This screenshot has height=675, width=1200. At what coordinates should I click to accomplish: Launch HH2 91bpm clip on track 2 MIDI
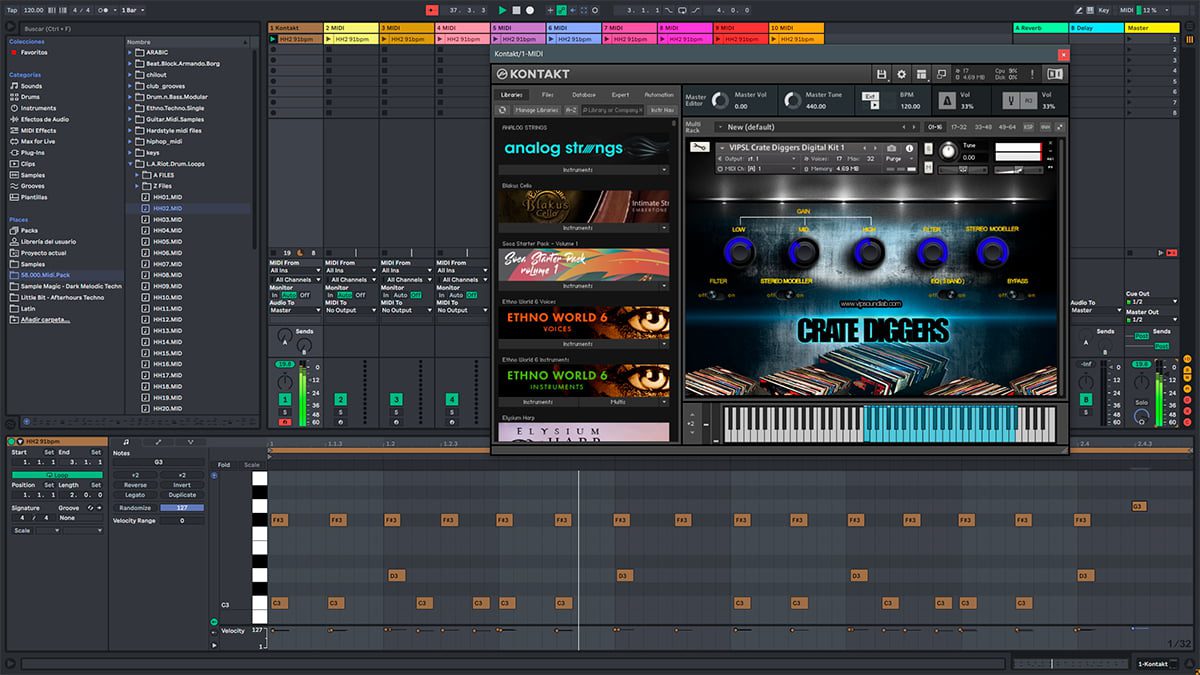330,39
